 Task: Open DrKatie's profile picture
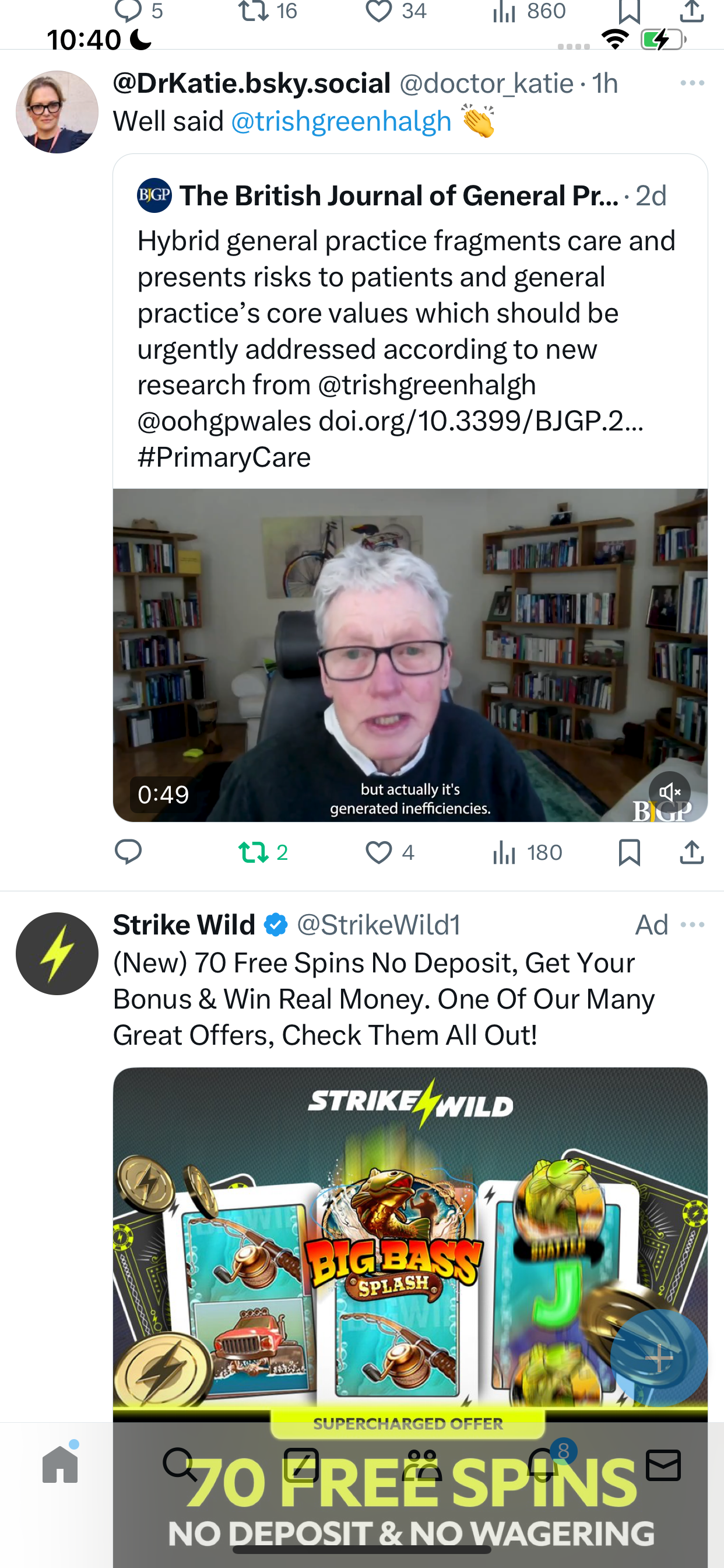[x=57, y=112]
